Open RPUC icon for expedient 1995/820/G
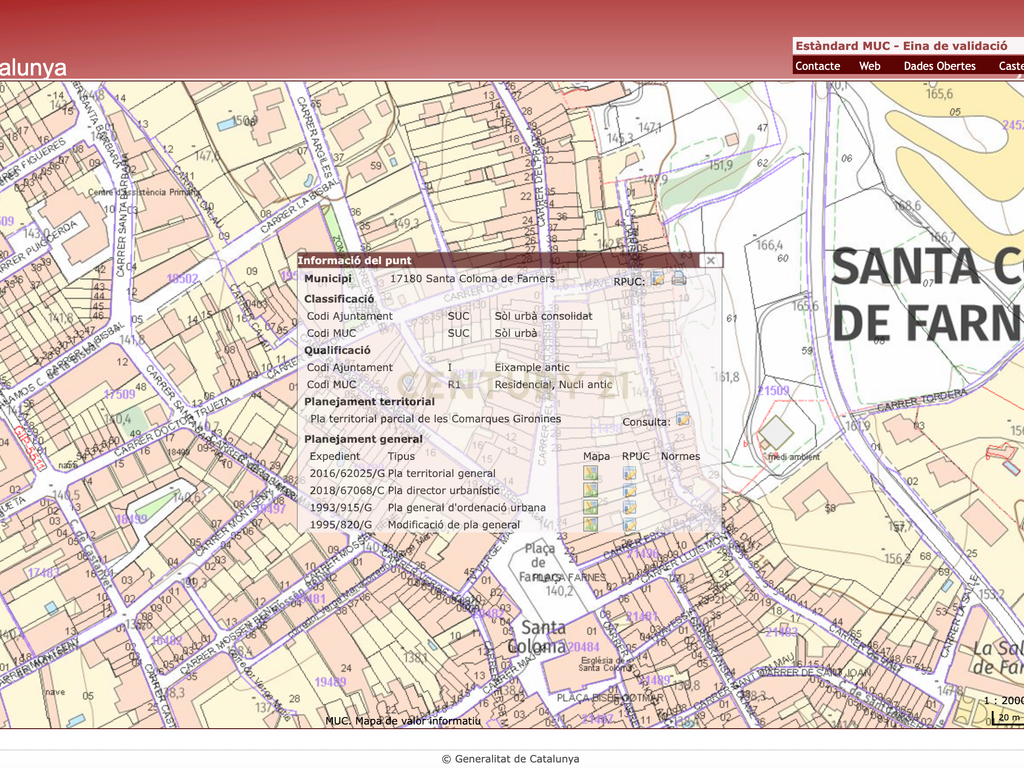 (630, 524)
